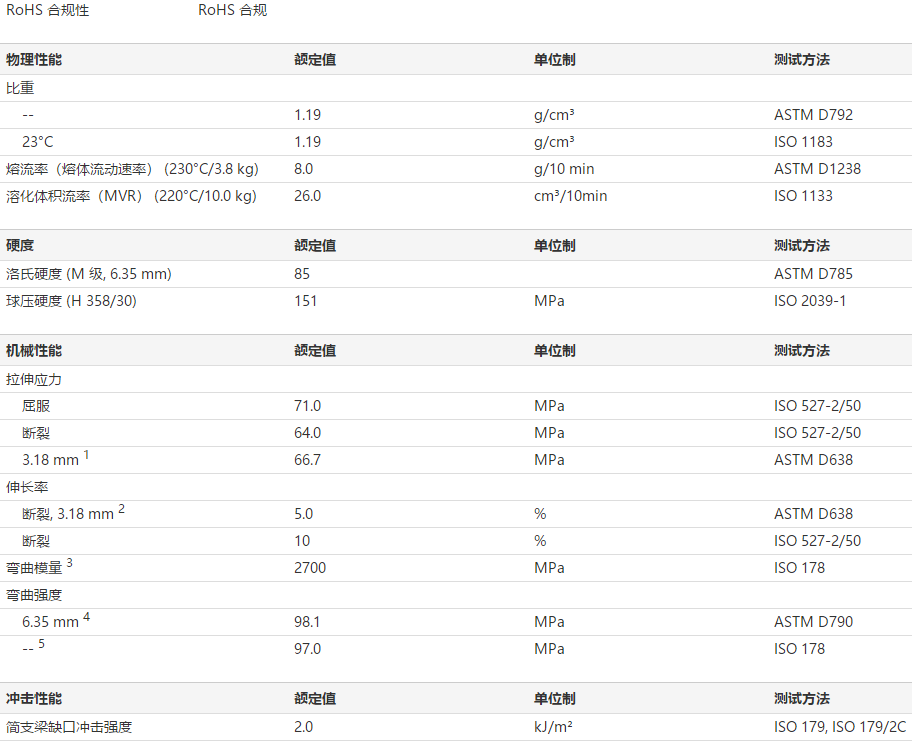Select the ASTM D1238 test method cell
Viewport: 912px width, 742px height.
coord(817,169)
